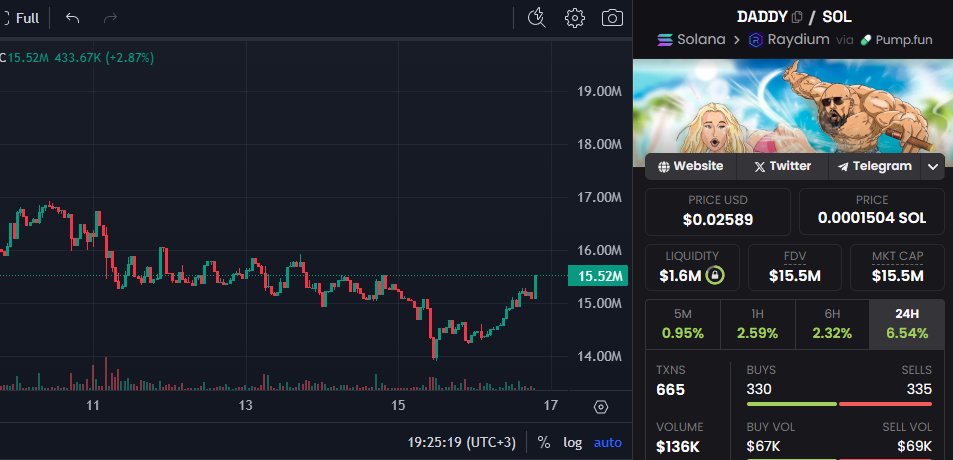This screenshot has height=460, width=953.
Task: Click date label 13 on time axis
Action: (246, 405)
